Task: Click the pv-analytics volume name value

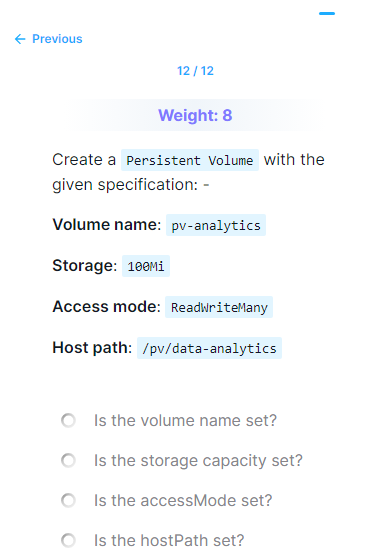Action: tap(216, 225)
